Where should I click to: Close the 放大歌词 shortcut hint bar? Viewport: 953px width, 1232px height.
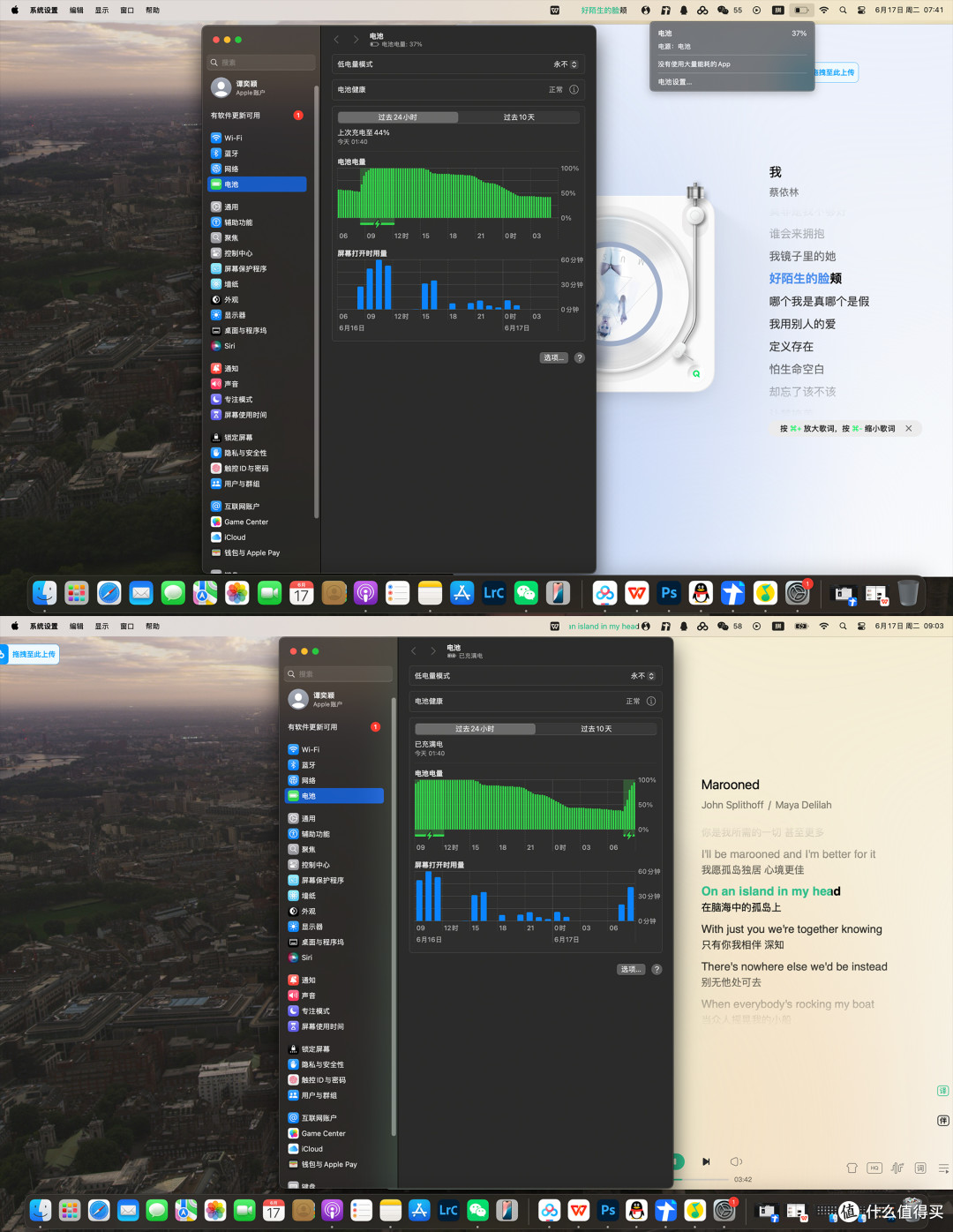click(909, 428)
